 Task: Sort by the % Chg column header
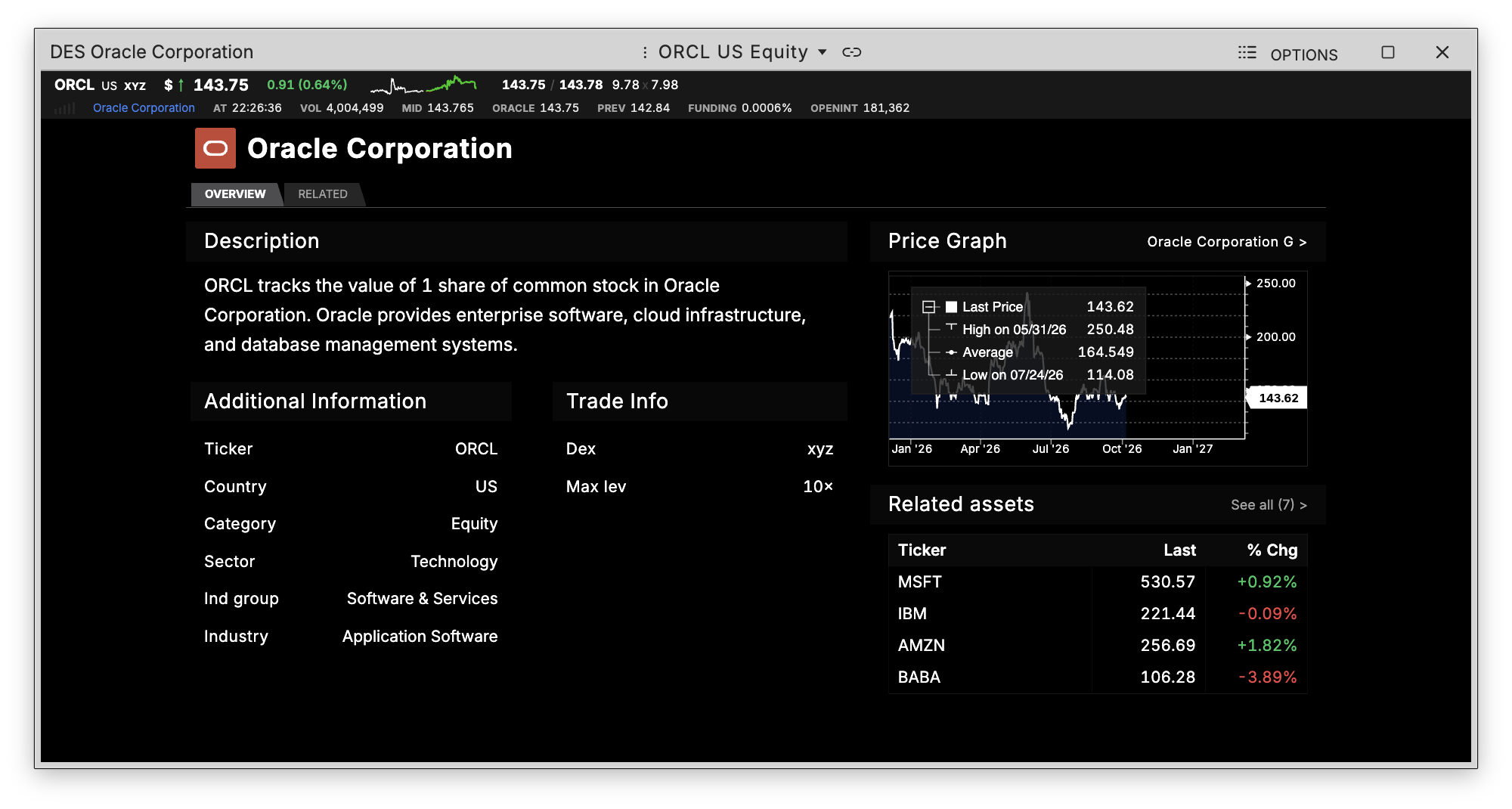1272,550
